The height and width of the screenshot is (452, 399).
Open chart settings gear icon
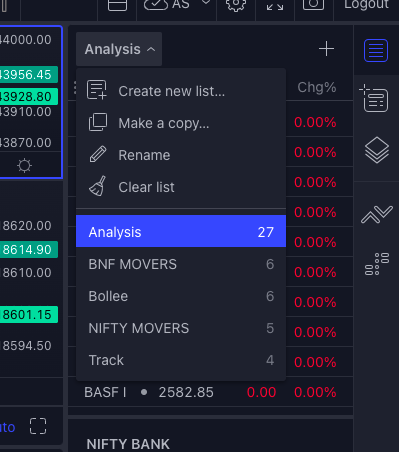236,5
